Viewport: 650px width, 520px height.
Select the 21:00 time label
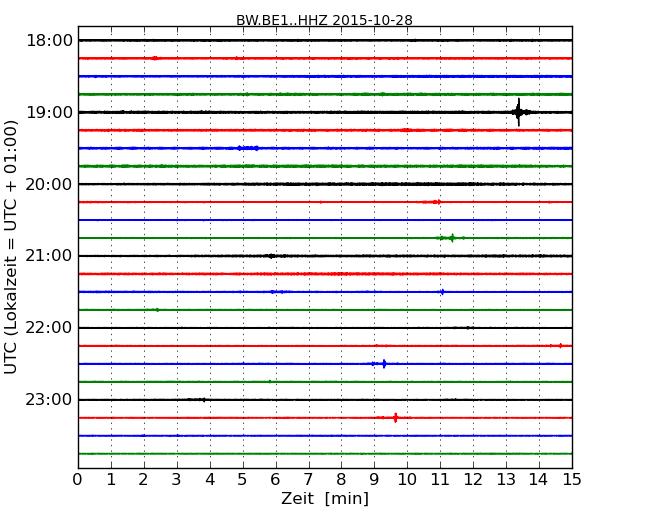click(49, 256)
